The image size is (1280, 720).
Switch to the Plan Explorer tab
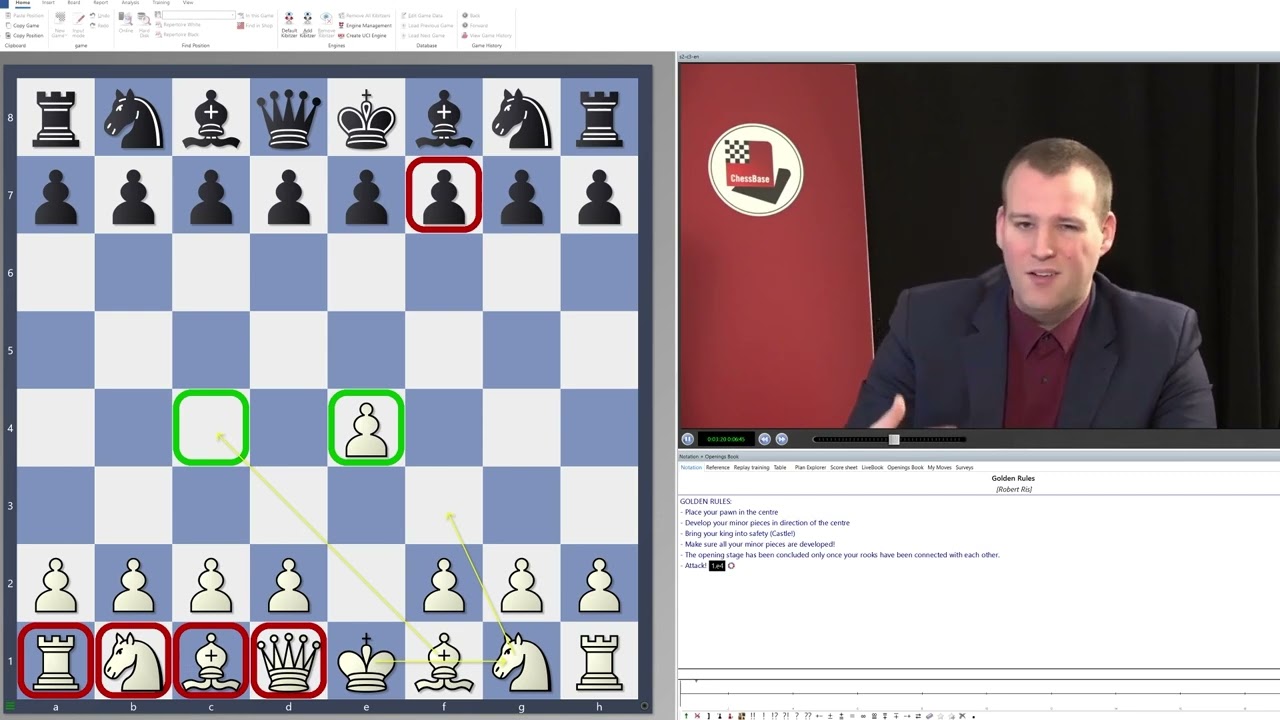point(810,467)
